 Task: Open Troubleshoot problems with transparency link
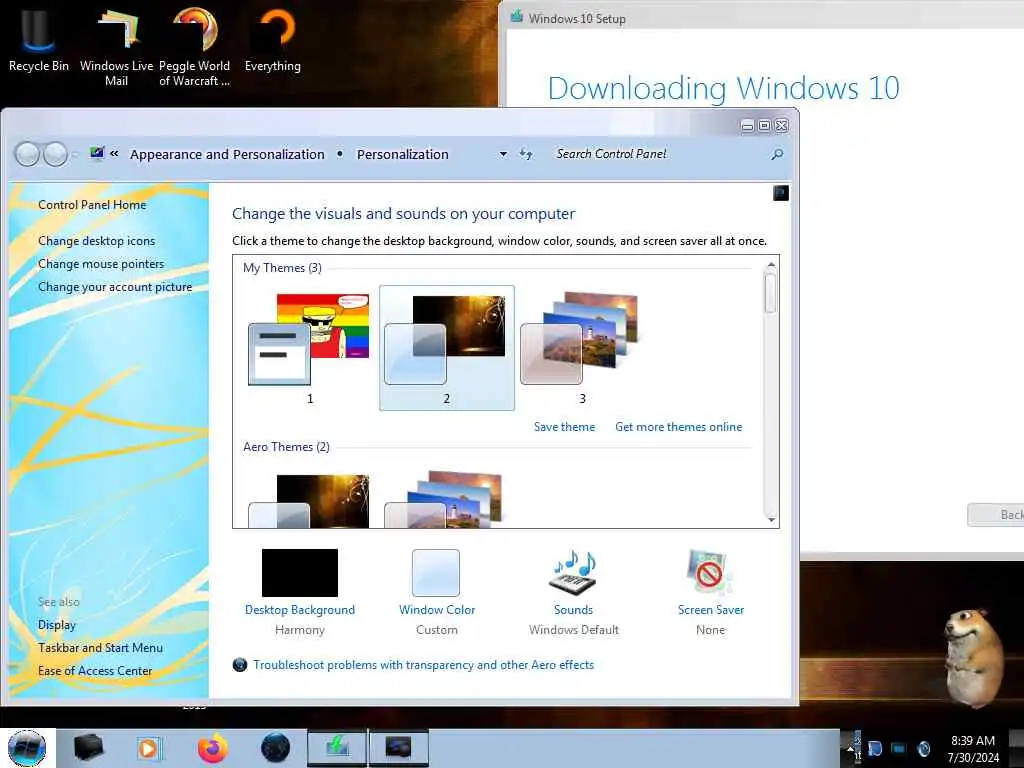tap(423, 665)
